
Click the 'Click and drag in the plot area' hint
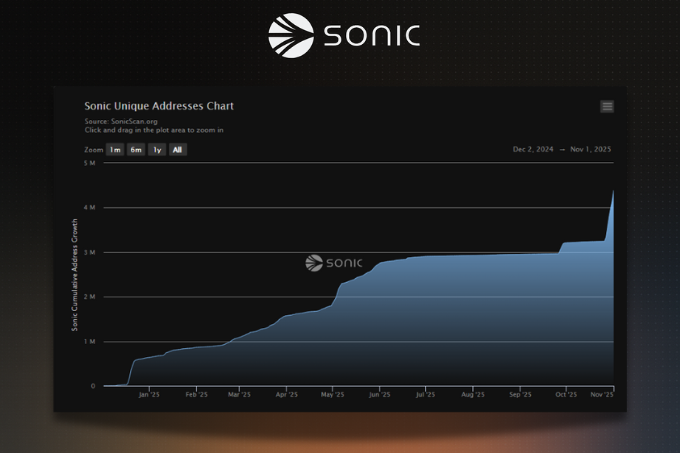154,130
